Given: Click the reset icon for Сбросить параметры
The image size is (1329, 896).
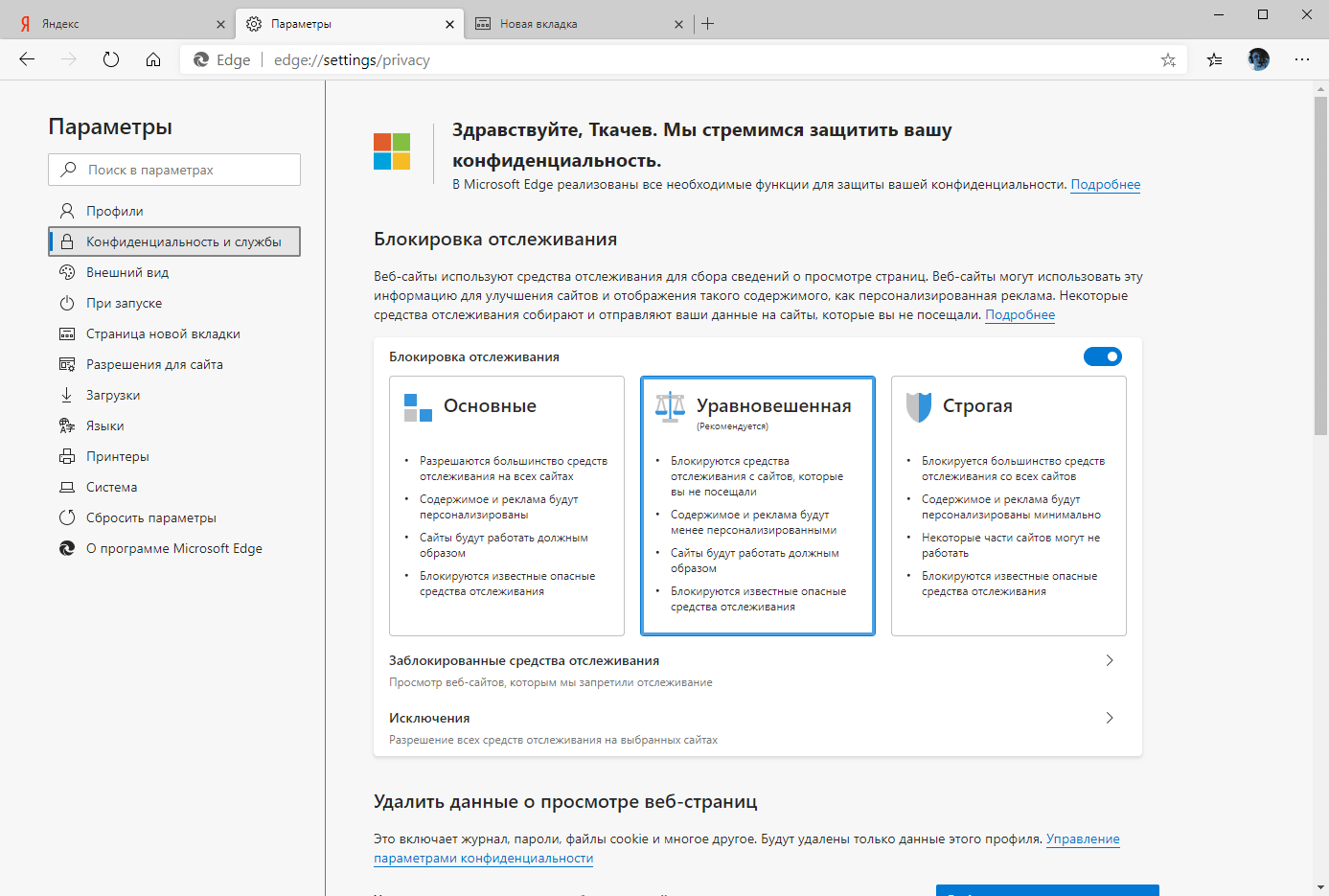Looking at the screenshot, I should (x=67, y=517).
